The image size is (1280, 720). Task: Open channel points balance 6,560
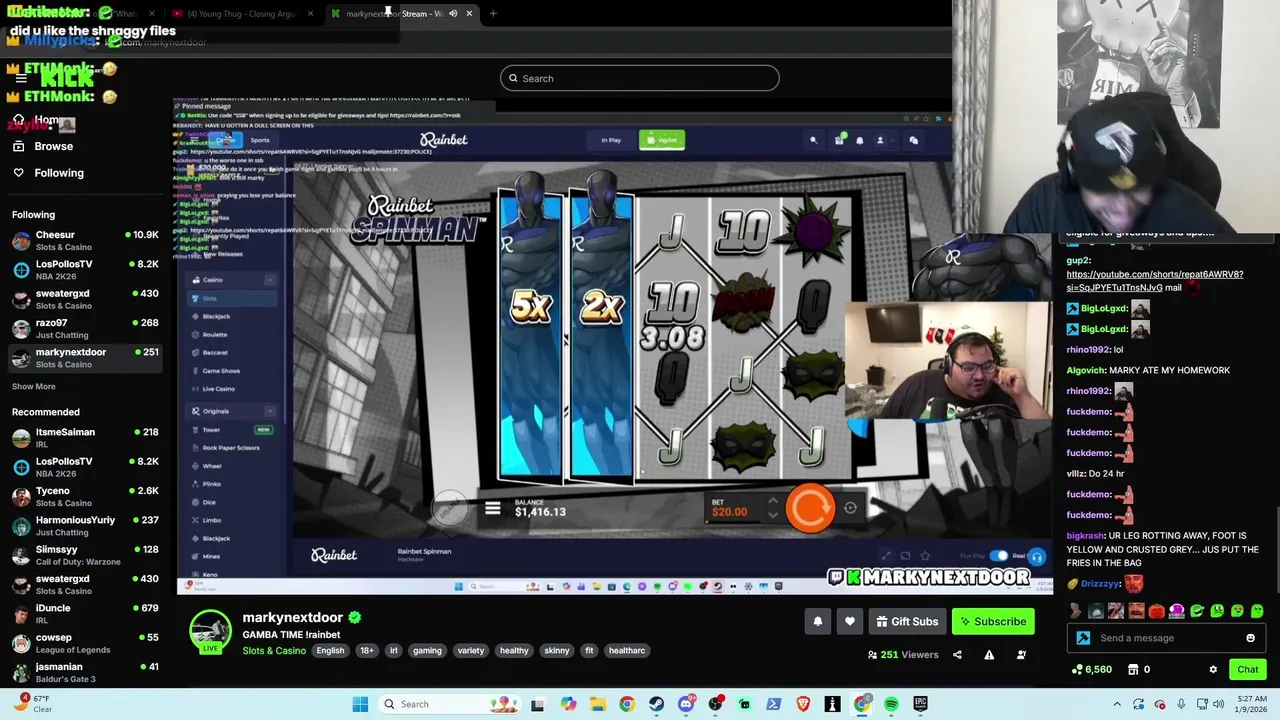(x=1092, y=670)
